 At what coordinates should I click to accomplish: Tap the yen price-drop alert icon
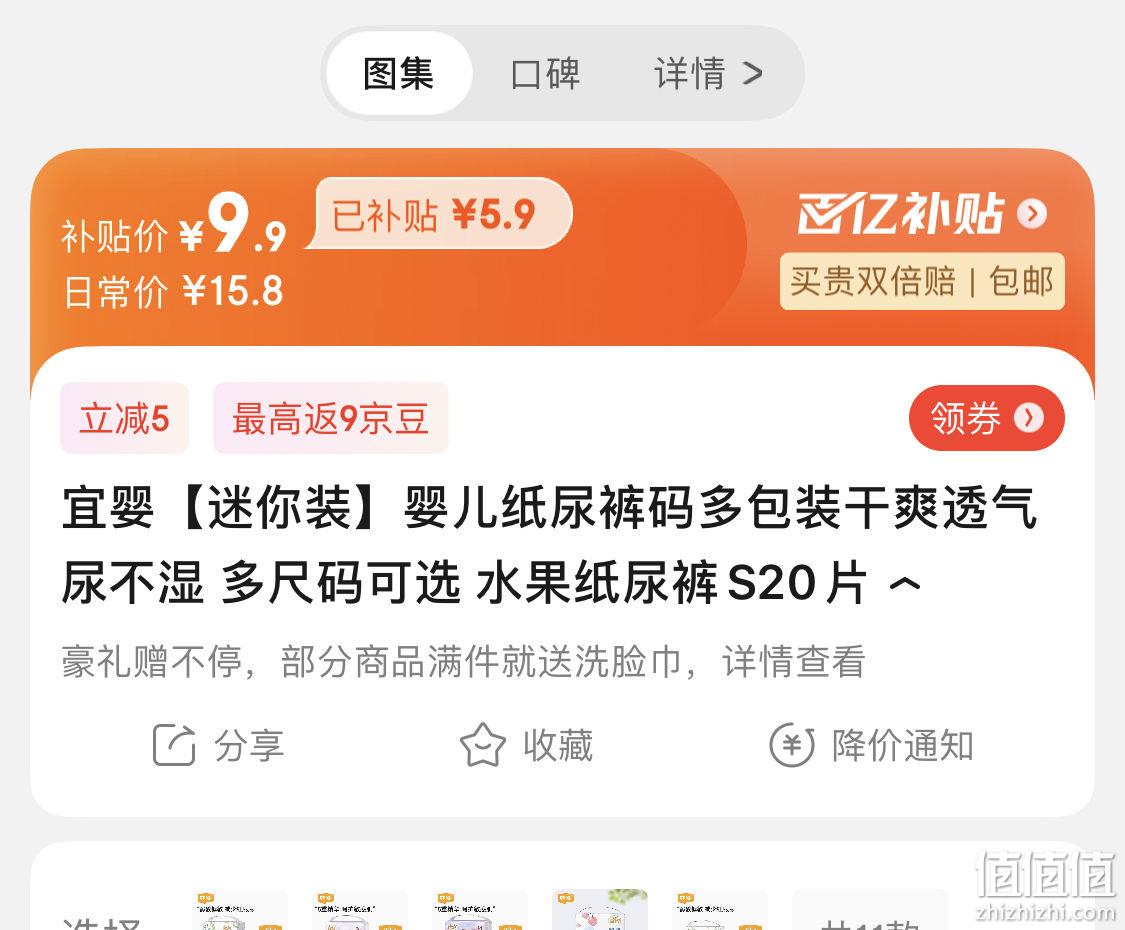792,745
